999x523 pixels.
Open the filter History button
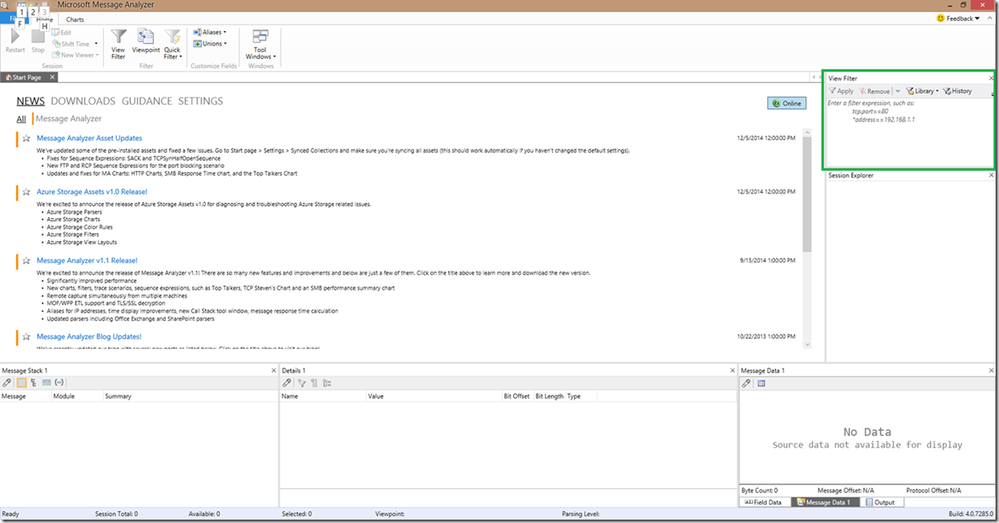coord(958,91)
